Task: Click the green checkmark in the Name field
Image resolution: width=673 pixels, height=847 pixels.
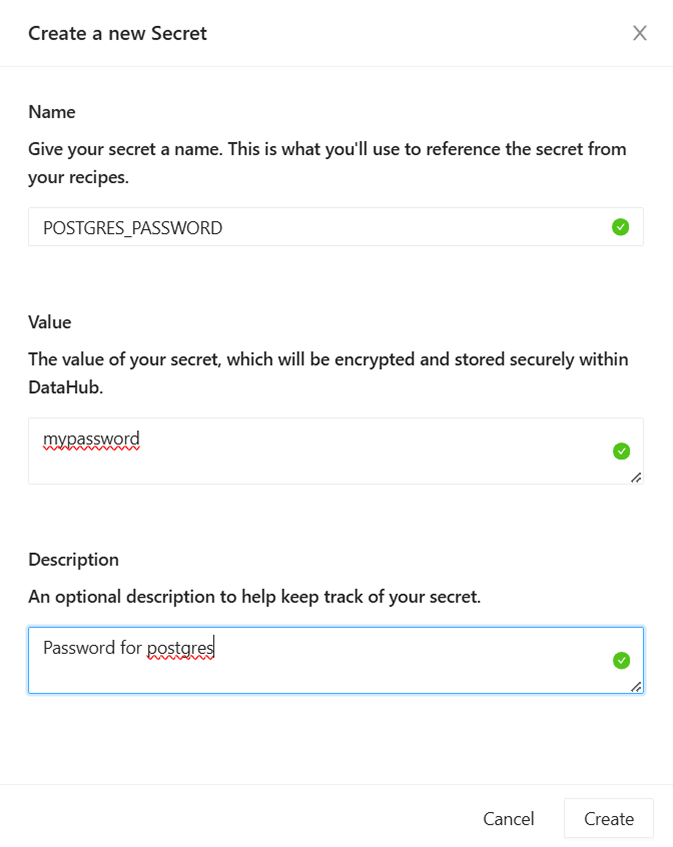Action: [620, 228]
